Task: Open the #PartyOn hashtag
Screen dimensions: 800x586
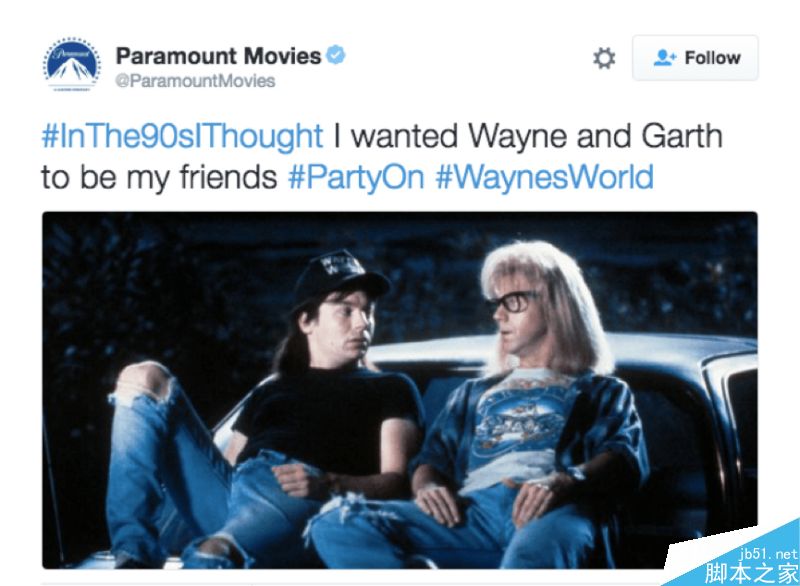Action: coord(356,177)
